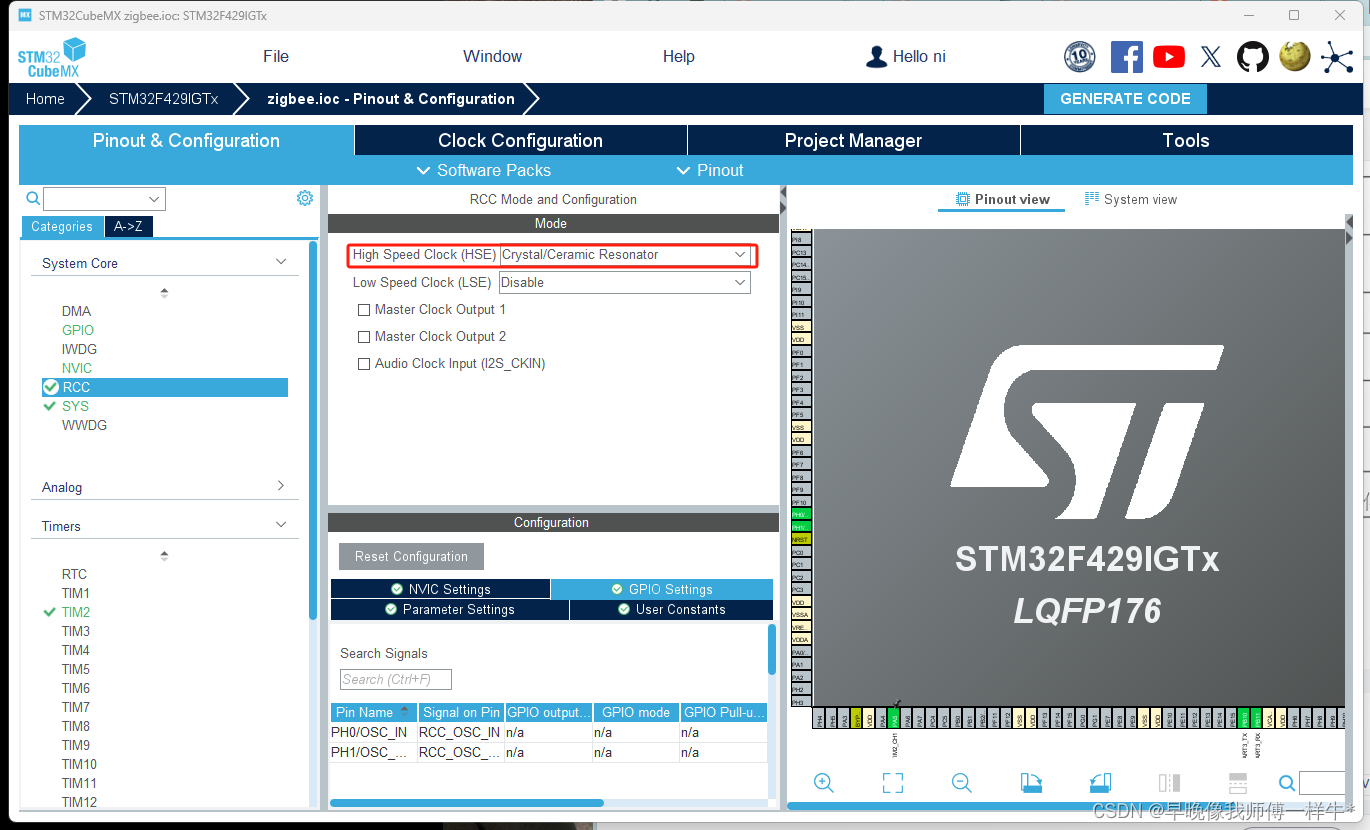Open the ST community network icon
This screenshot has height=830, width=1370.
[x=1337, y=57]
